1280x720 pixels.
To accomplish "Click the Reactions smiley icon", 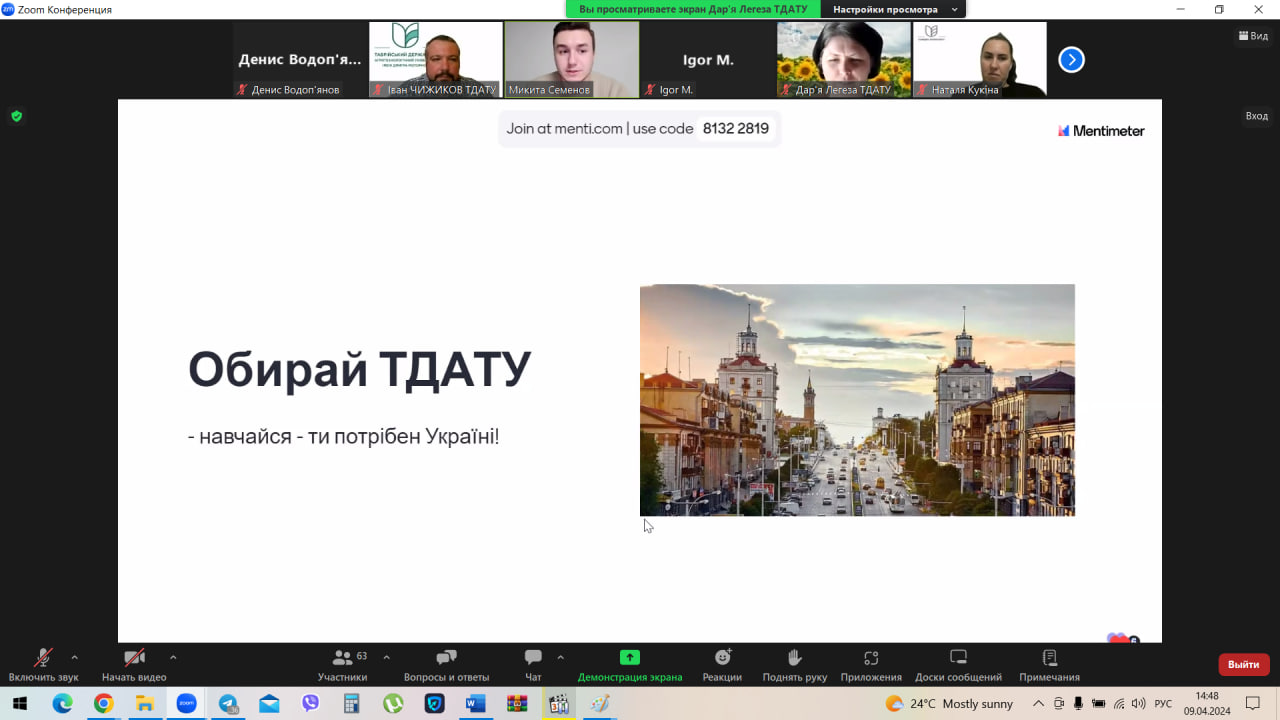I will [x=722, y=658].
